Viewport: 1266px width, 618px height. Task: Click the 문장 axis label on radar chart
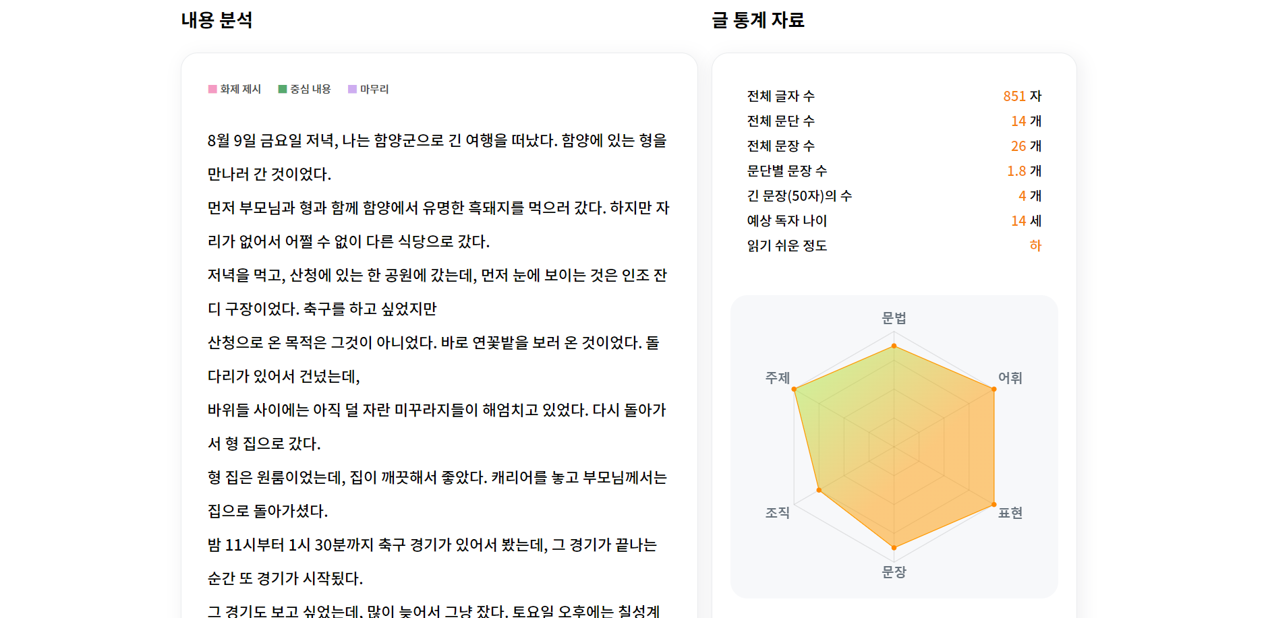[894, 572]
